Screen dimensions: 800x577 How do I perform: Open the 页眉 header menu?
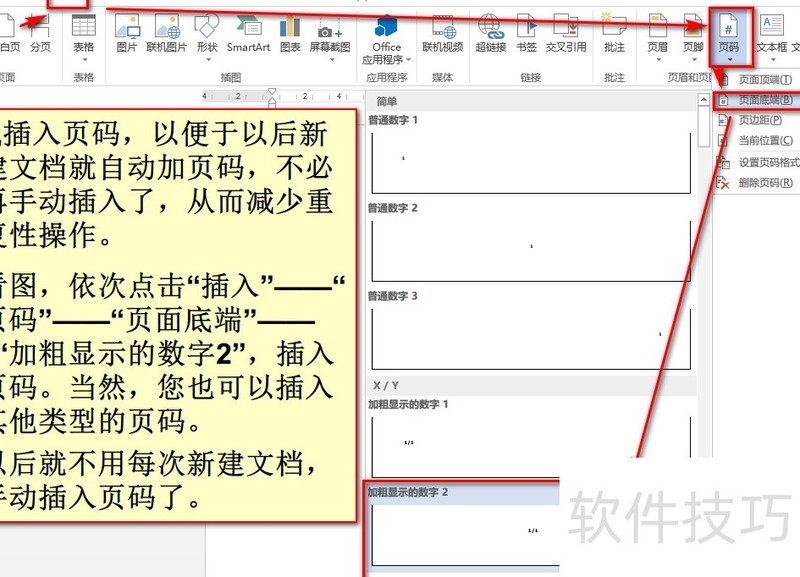pos(658,37)
